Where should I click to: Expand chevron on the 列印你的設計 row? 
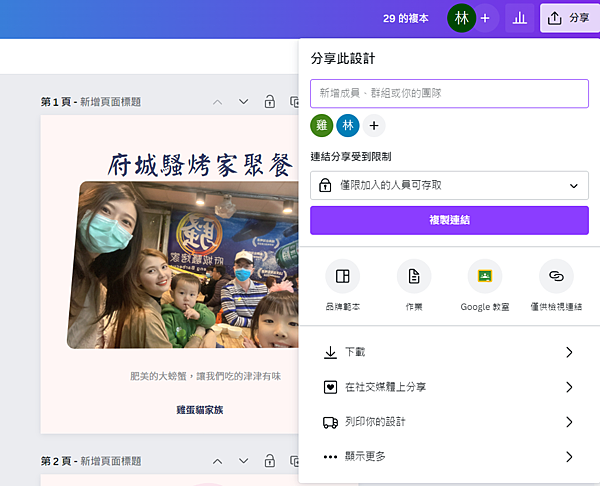[x=569, y=422]
